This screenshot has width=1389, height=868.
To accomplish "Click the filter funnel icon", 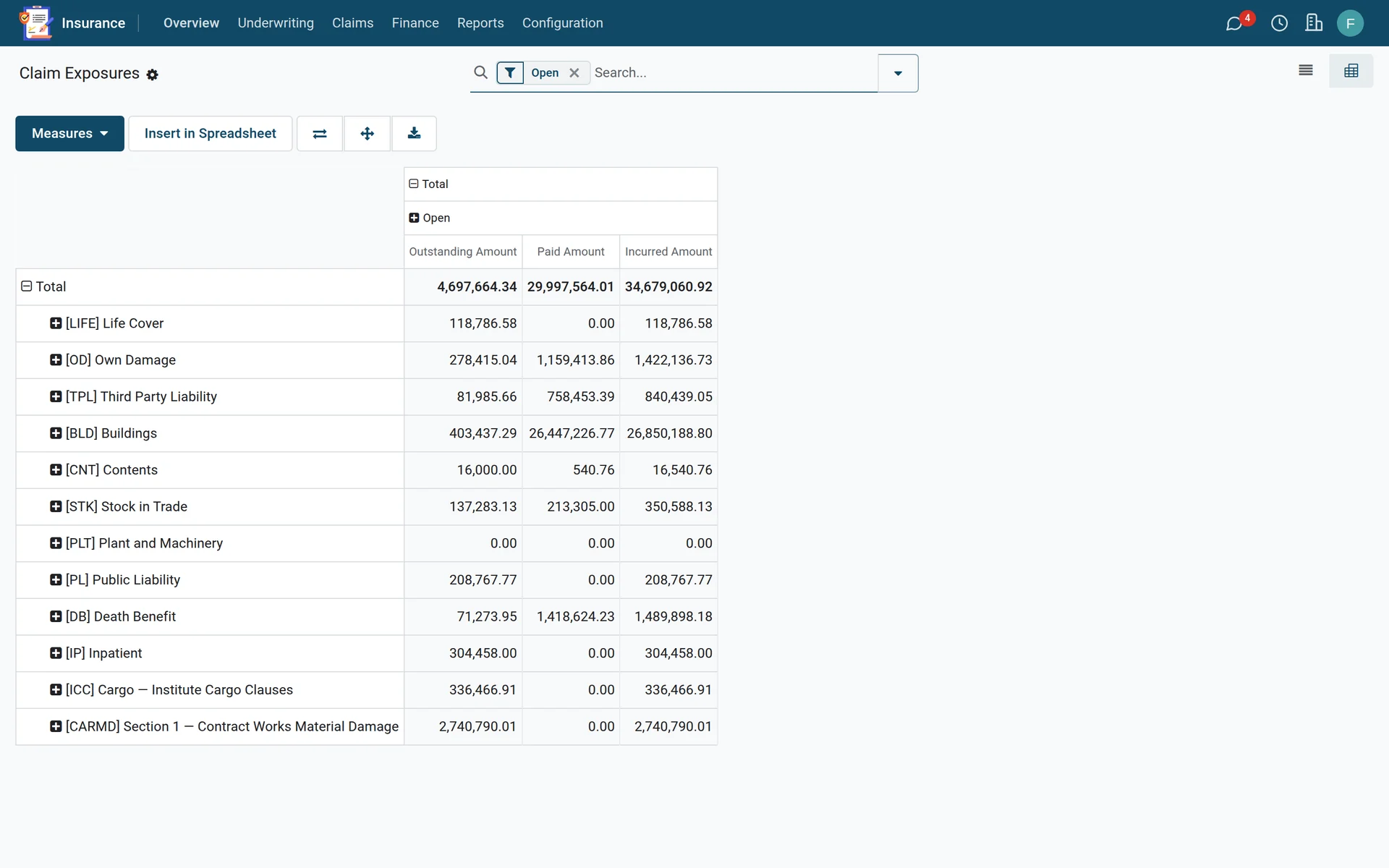I will coord(510,72).
